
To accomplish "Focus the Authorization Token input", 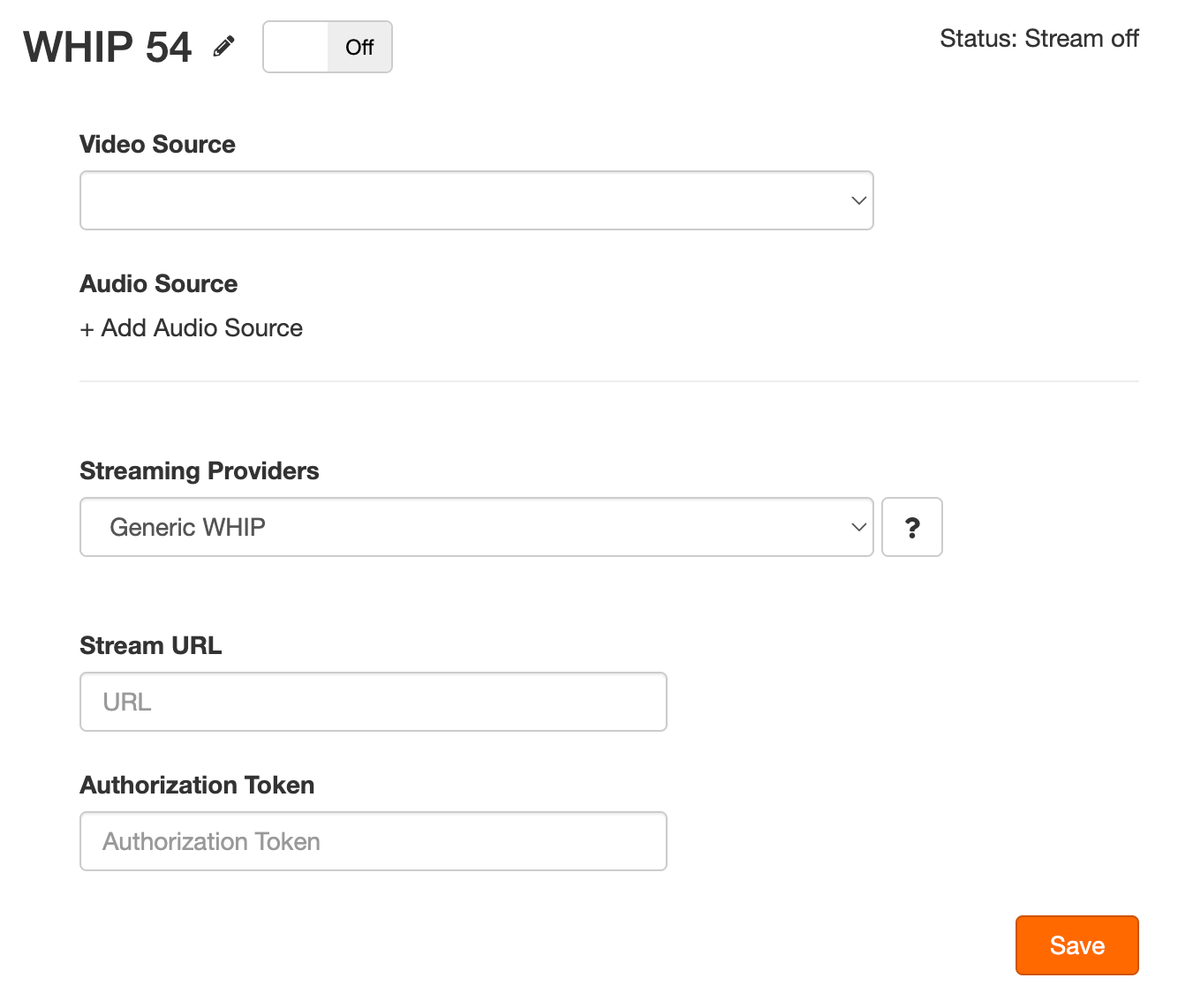I will (373, 841).
